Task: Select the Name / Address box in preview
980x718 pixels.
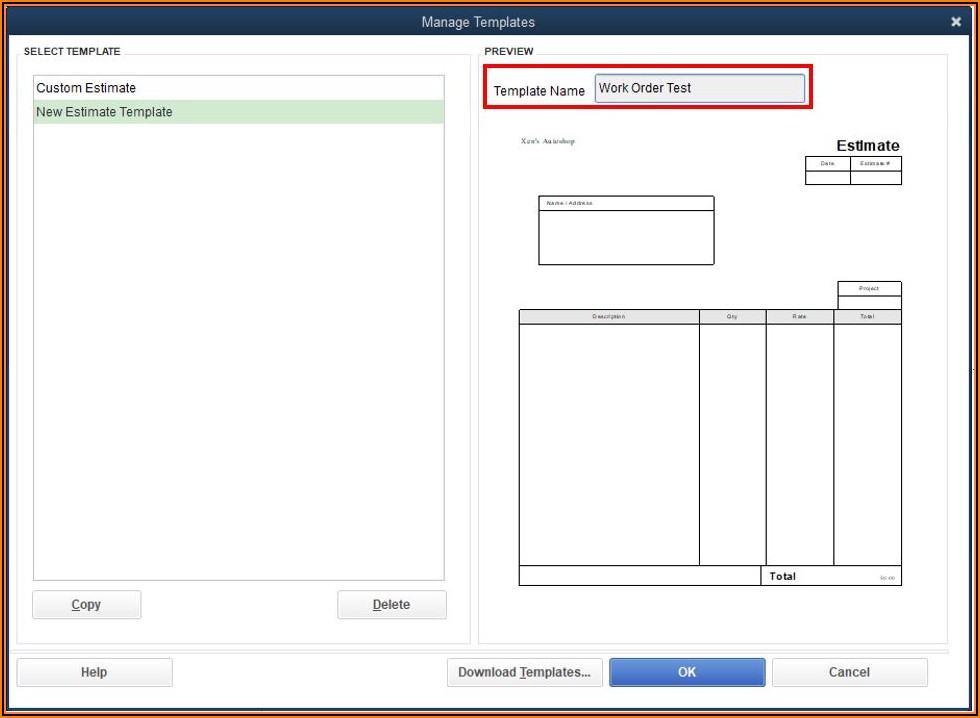Action: (626, 230)
